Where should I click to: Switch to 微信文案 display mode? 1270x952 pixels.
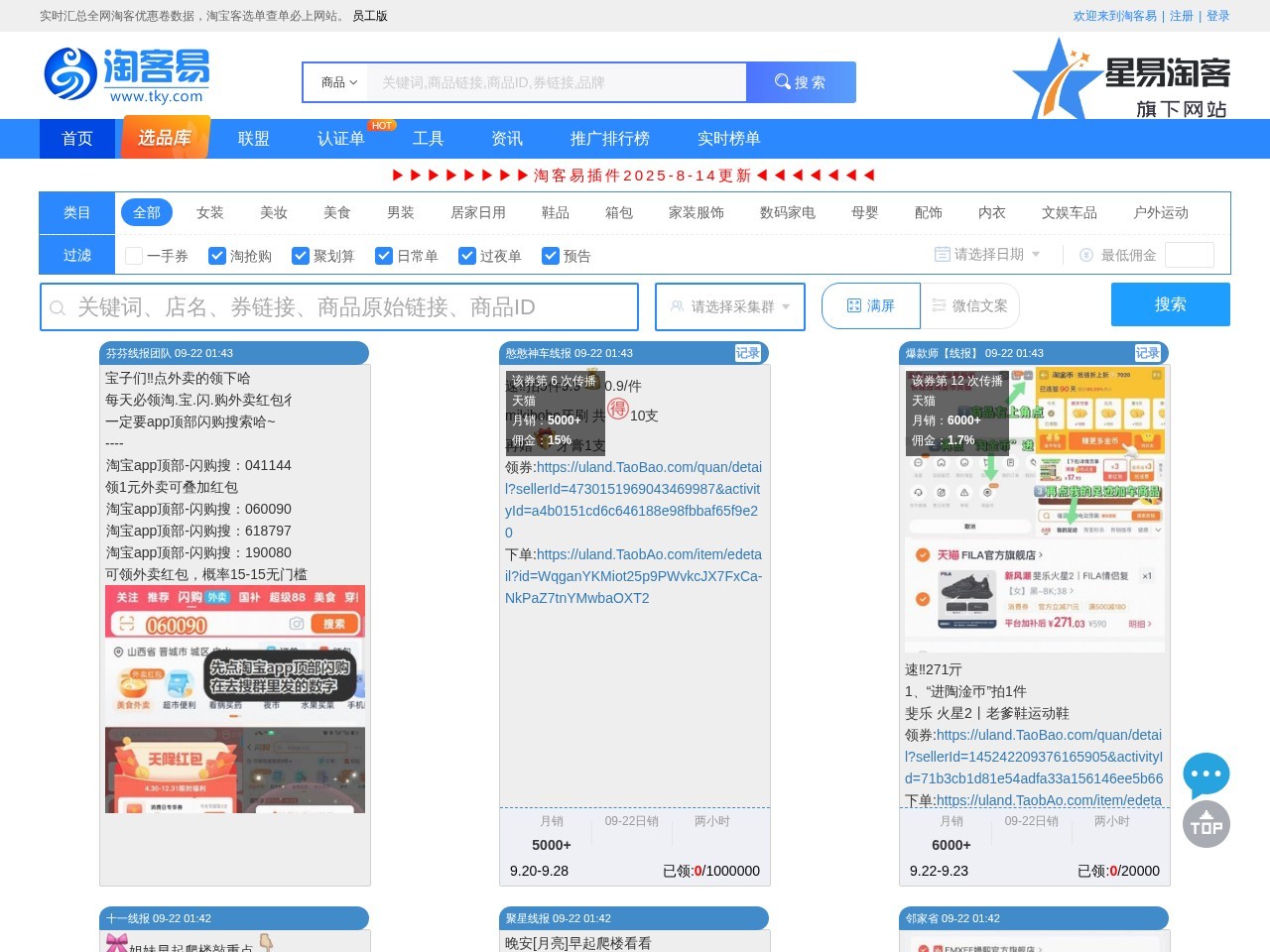pos(969,305)
